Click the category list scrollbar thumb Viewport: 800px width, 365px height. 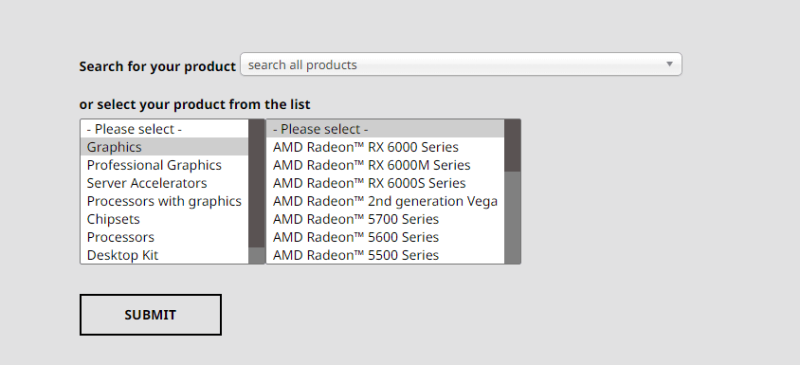(257, 184)
